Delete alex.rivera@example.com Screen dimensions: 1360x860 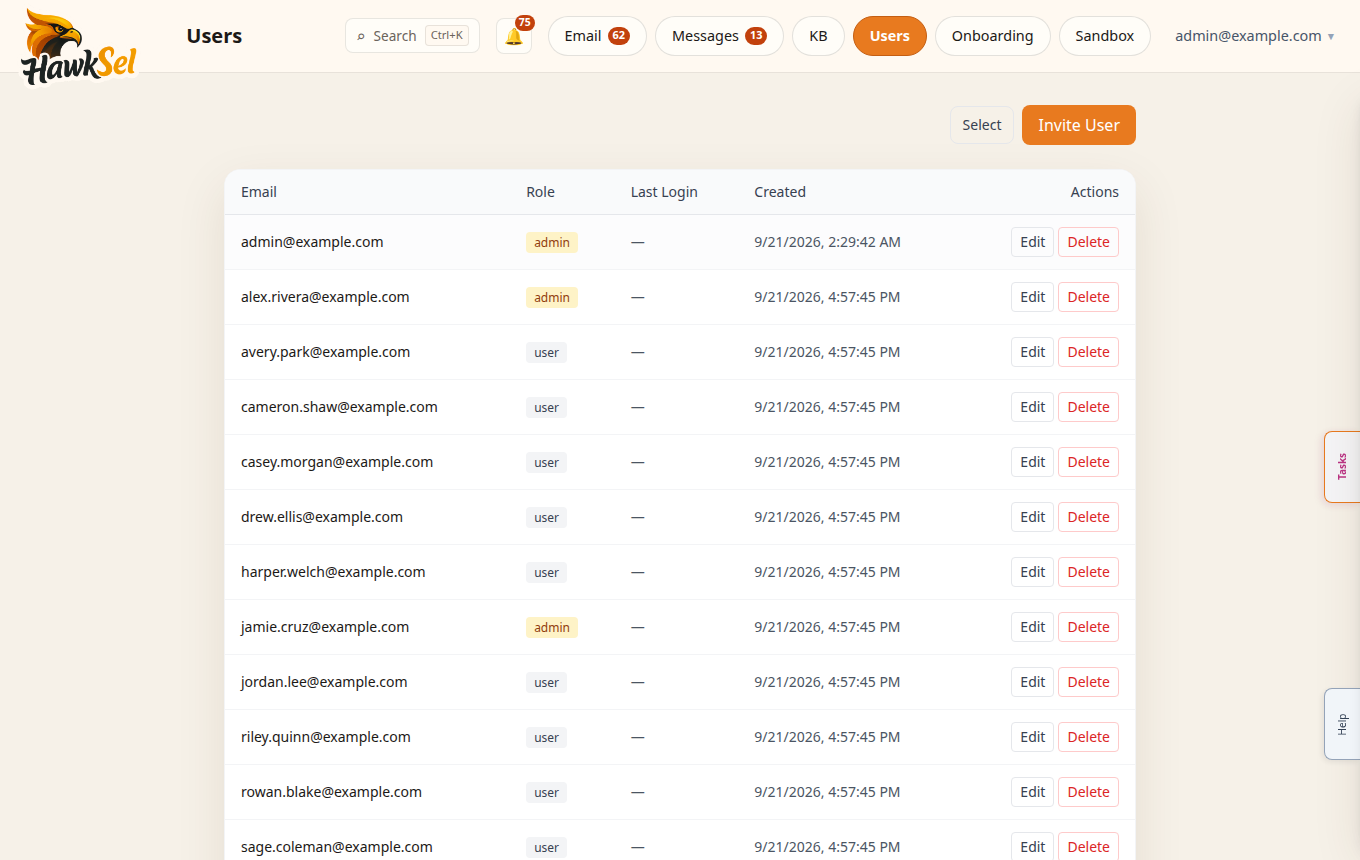click(1088, 297)
